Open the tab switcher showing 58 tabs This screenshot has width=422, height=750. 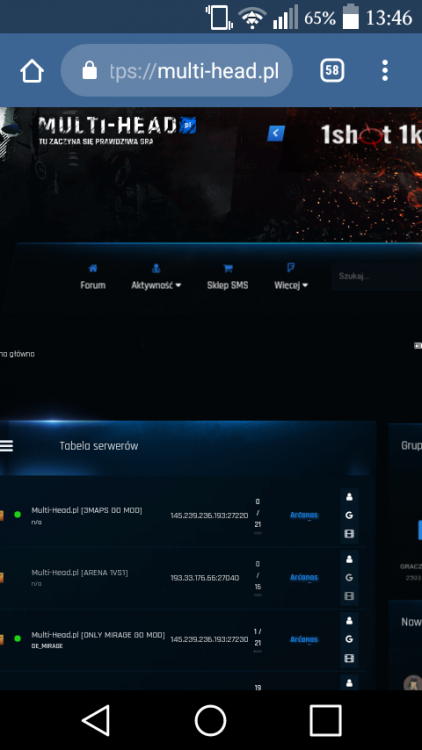(332, 71)
